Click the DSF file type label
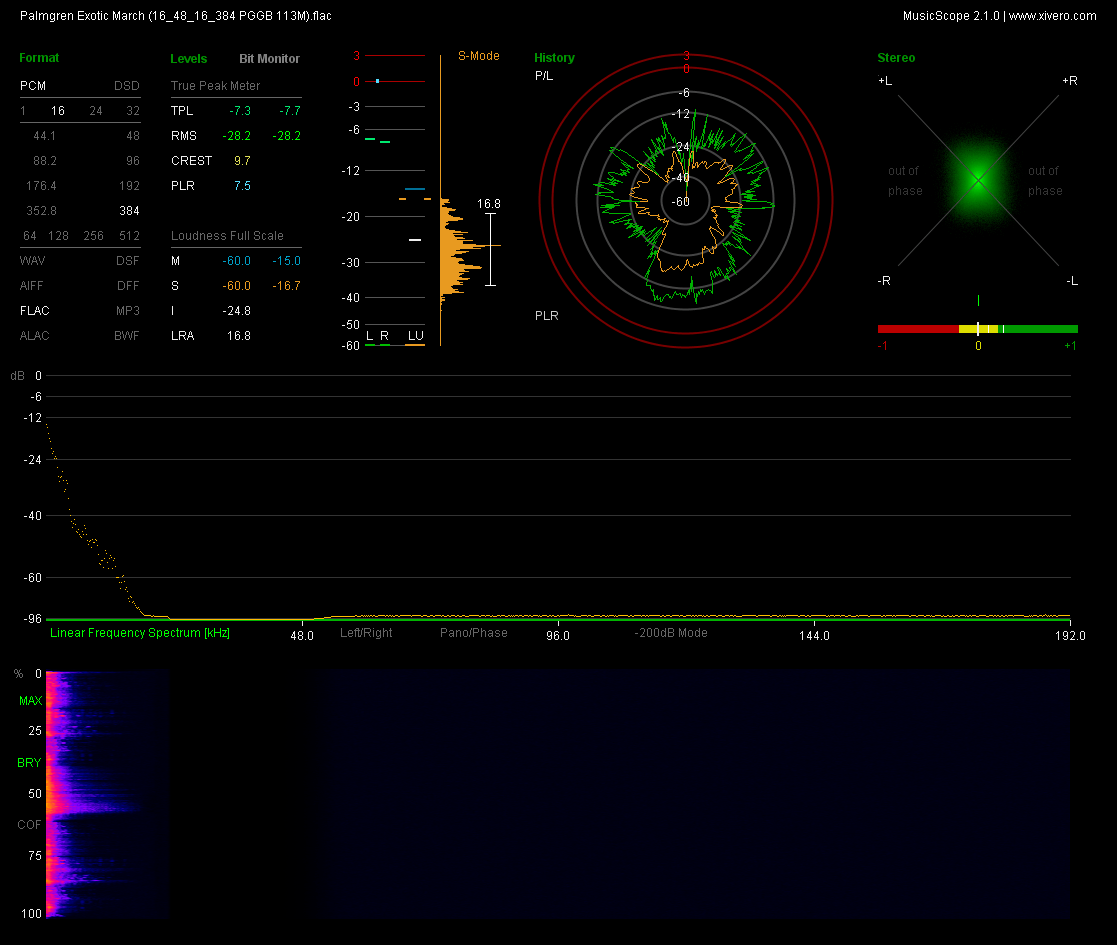The height and width of the screenshot is (945, 1117). pyautogui.click(x=128, y=261)
